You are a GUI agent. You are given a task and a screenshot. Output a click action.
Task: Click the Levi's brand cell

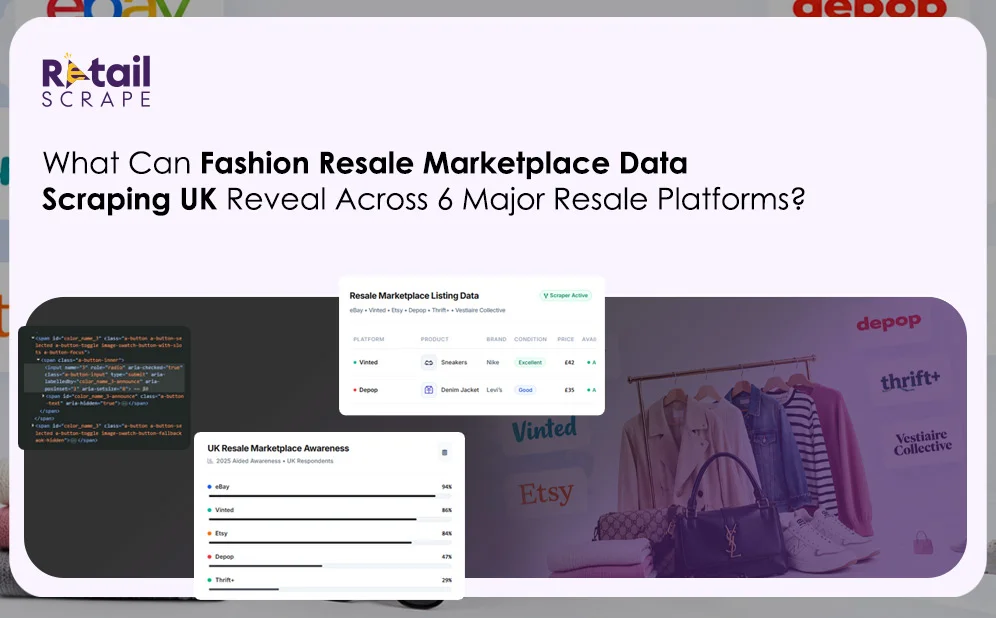pos(494,390)
